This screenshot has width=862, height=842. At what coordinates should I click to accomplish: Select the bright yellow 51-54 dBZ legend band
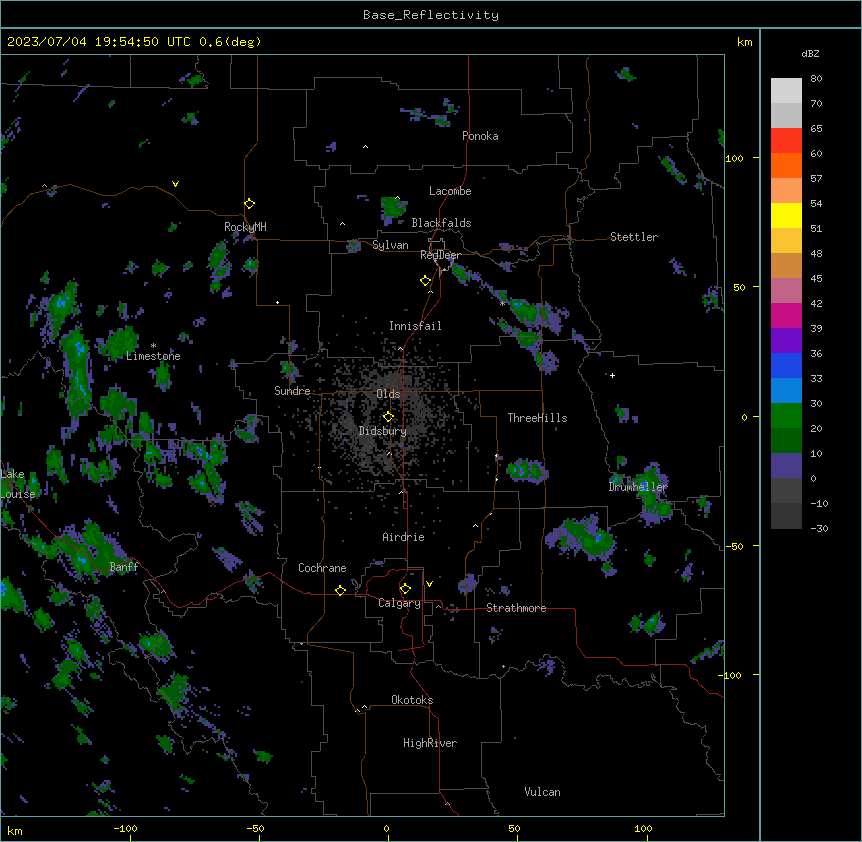click(x=786, y=215)
